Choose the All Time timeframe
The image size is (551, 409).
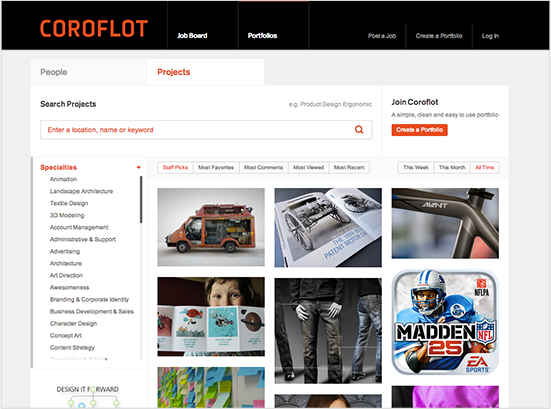coord(485,168)
